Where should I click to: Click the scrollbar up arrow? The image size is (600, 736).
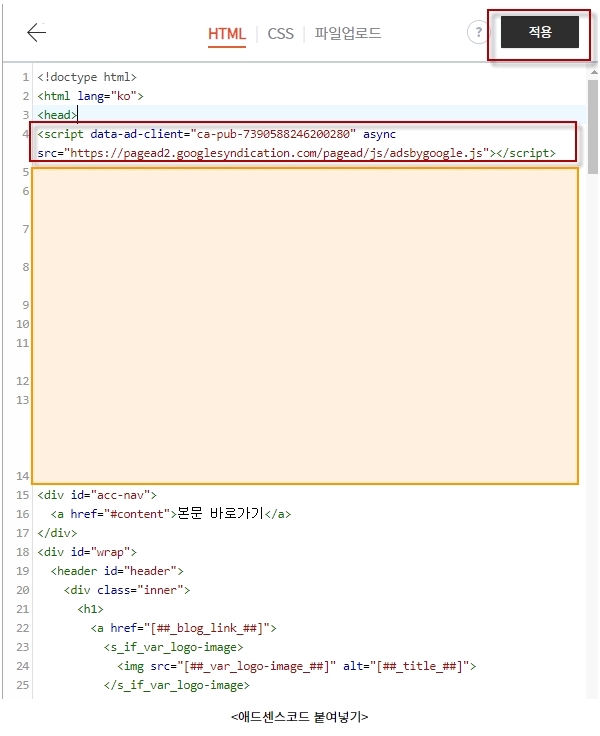click(x=593, y=72)
